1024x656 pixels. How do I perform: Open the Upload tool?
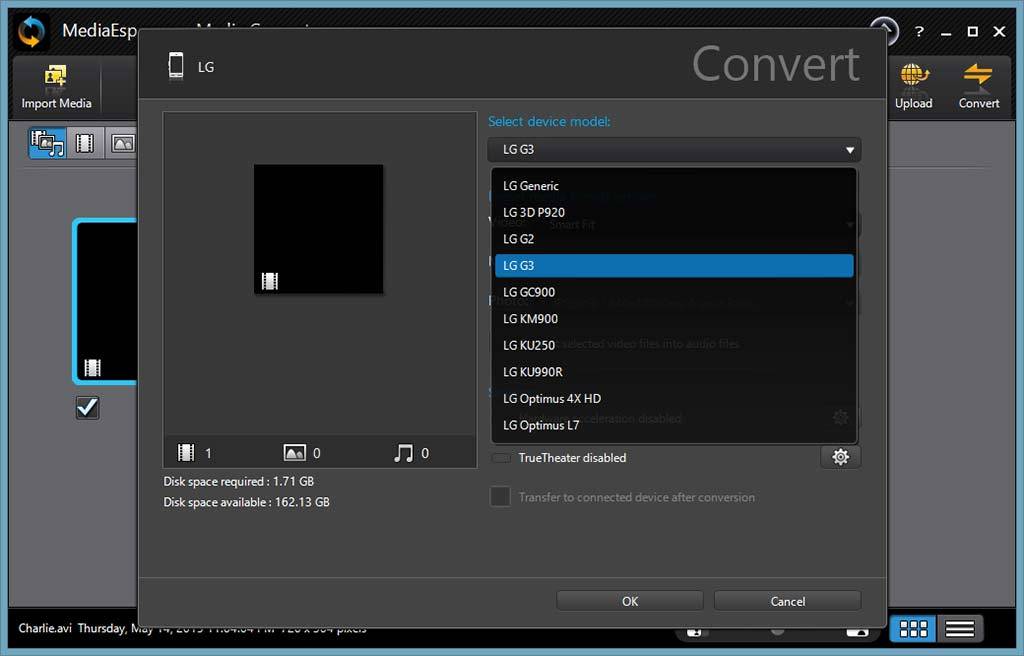(913, 87)
